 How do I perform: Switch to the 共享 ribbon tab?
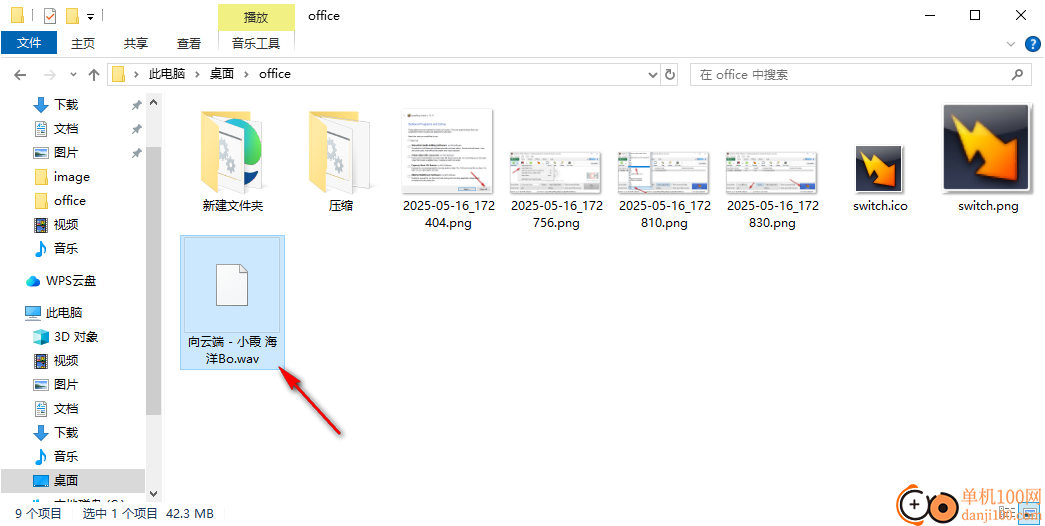(136, 43)
